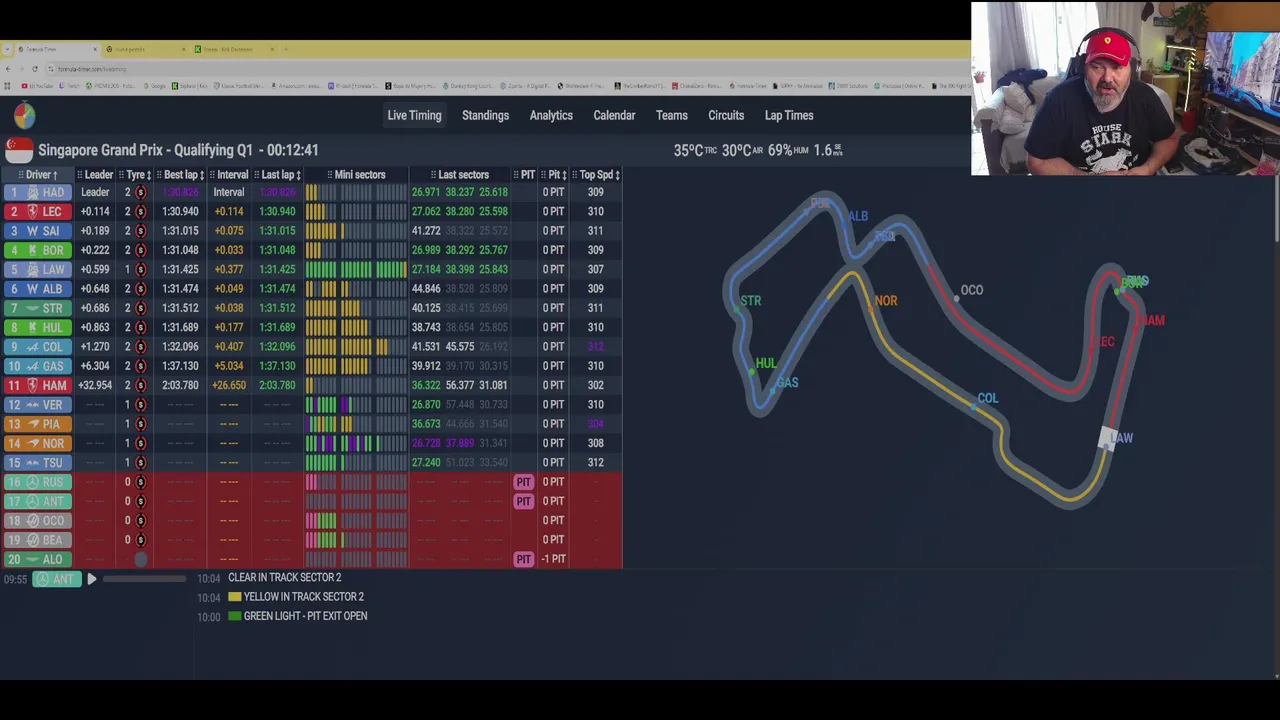Go to the Standings page

tap(485, 115)
